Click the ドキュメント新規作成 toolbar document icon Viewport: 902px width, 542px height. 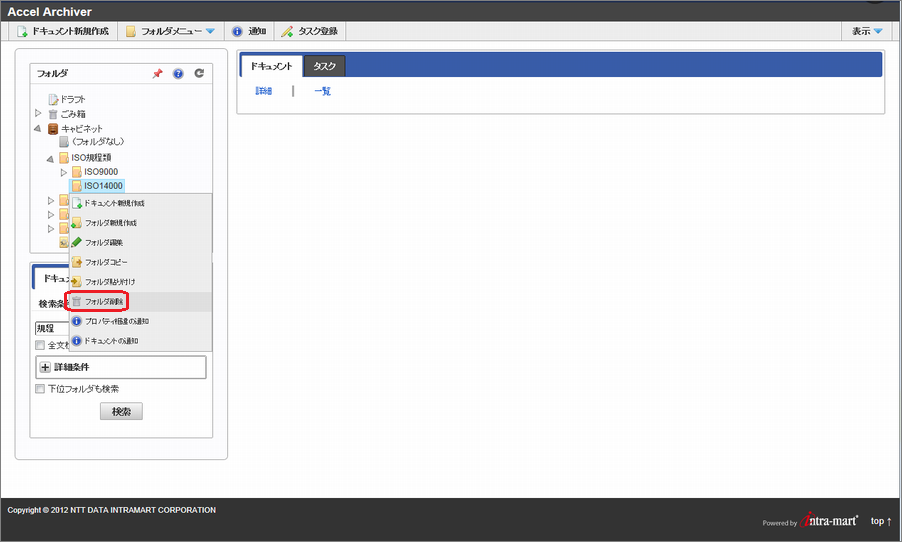(x=22, y=31)
